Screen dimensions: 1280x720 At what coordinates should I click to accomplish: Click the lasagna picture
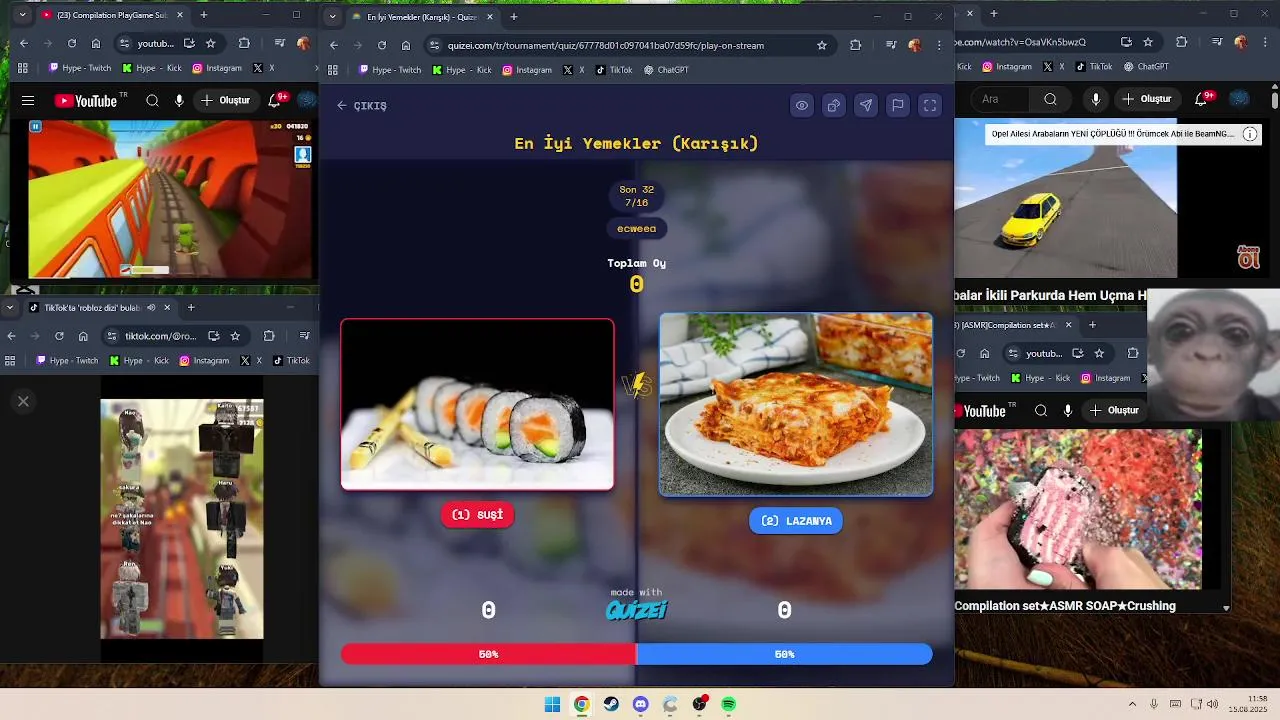796,404
